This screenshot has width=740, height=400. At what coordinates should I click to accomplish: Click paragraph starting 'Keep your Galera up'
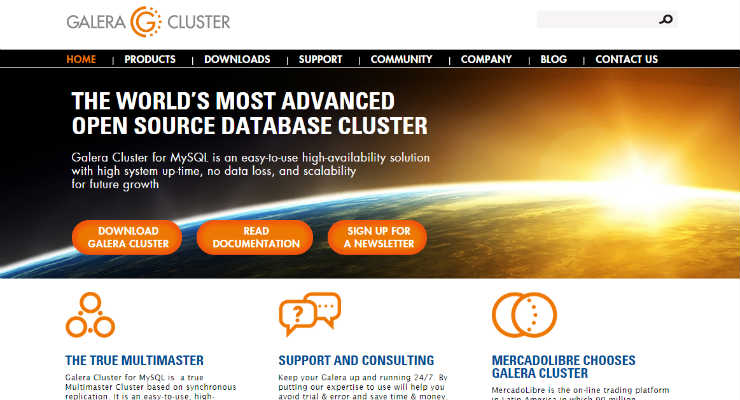point(363,387)
